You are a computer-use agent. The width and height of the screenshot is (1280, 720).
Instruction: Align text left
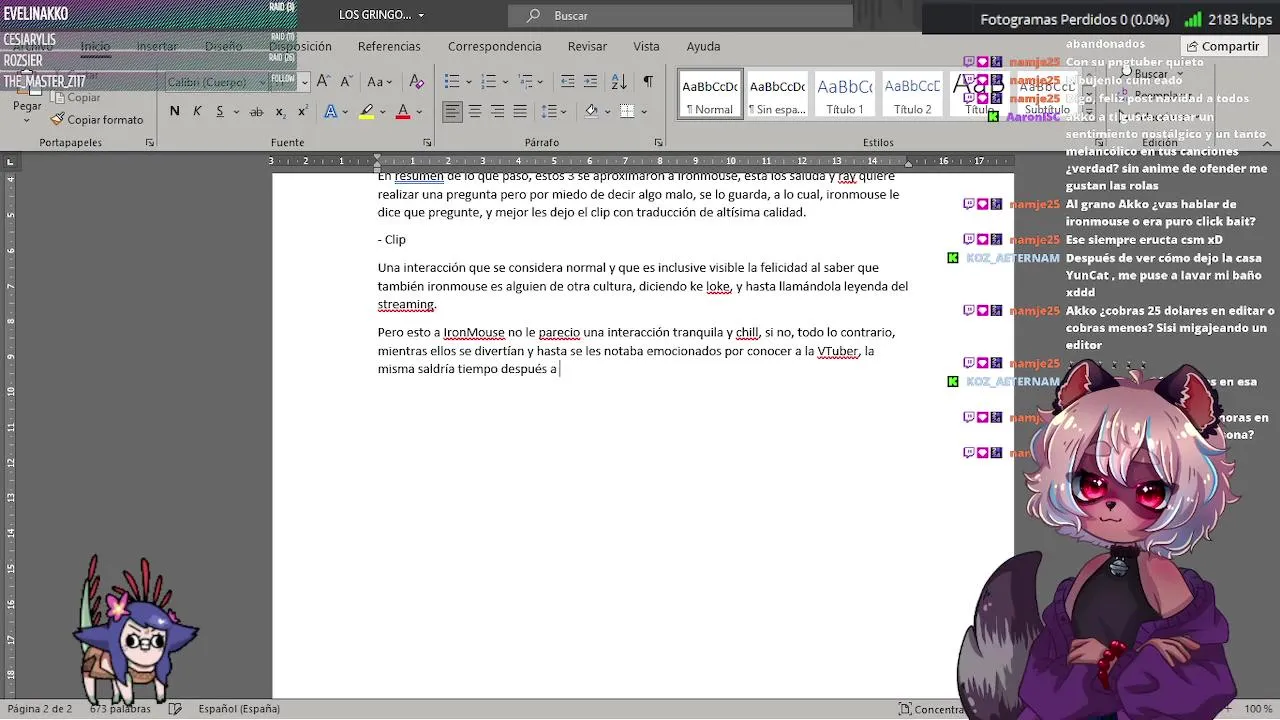pyautogui.click(x=453, y=111)
